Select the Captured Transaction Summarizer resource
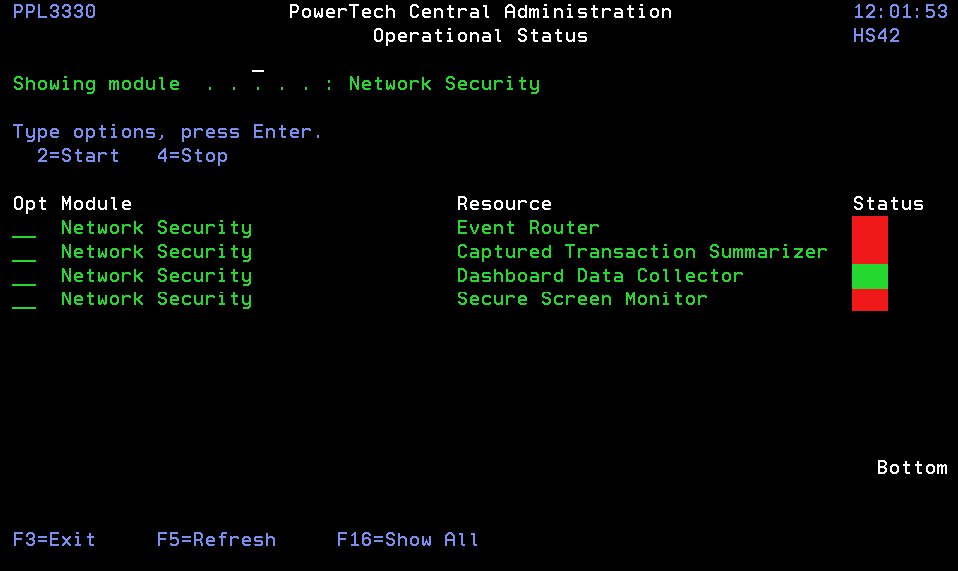This screenshot has width=958, height=571. click(642, 252)
